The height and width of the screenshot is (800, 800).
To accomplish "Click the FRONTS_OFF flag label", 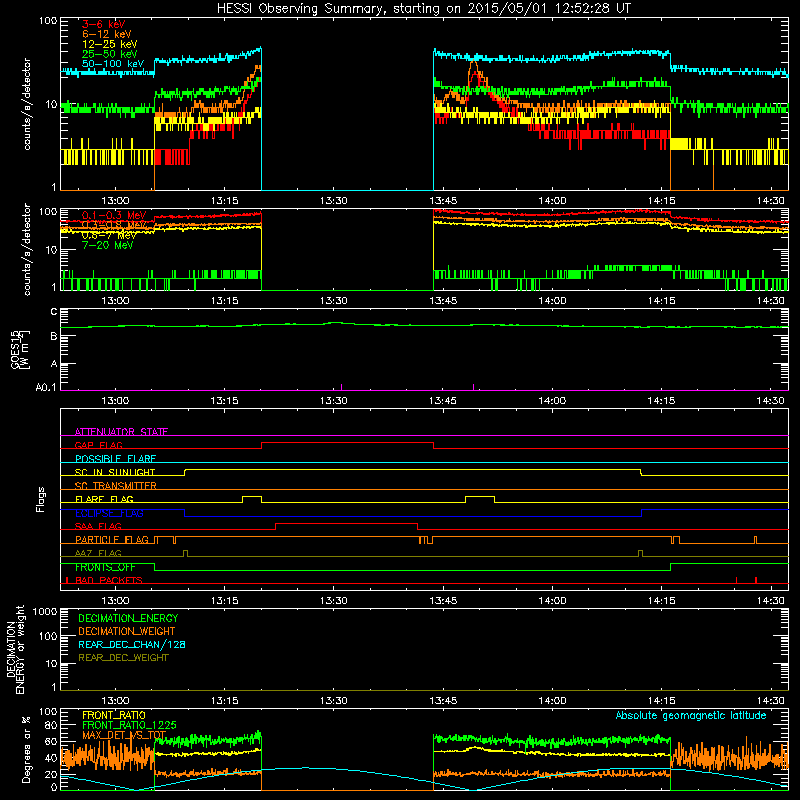I will point(105,567).
